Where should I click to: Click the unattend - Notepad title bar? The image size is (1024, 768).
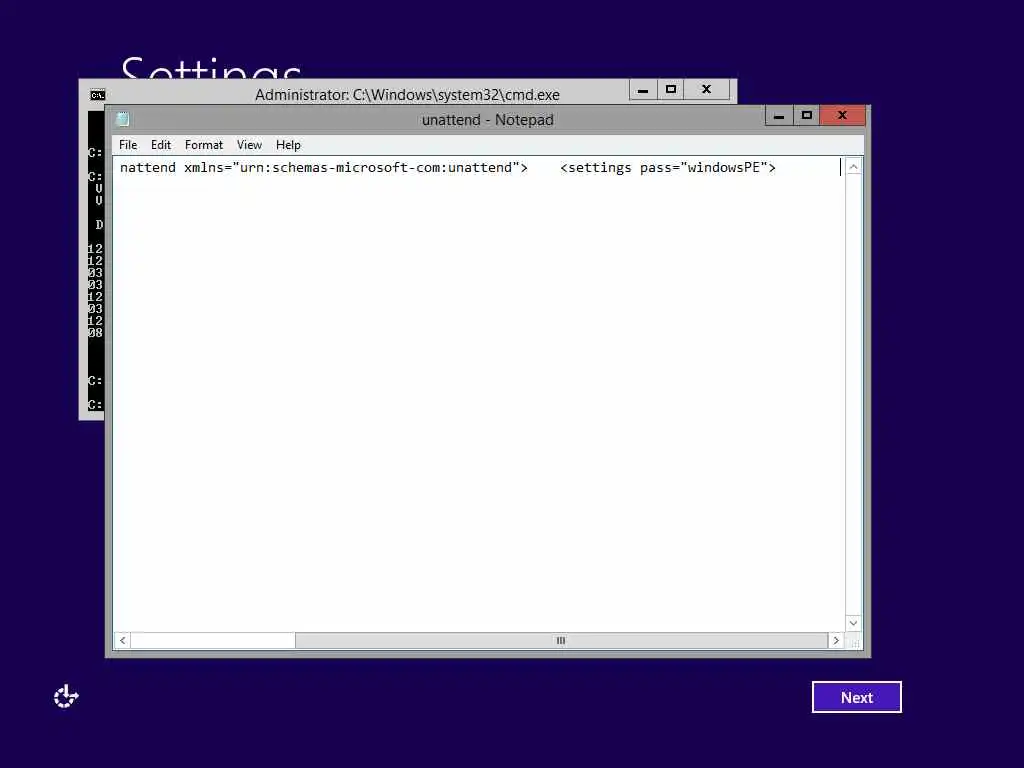pyautogui.click(x=487, y=120)
